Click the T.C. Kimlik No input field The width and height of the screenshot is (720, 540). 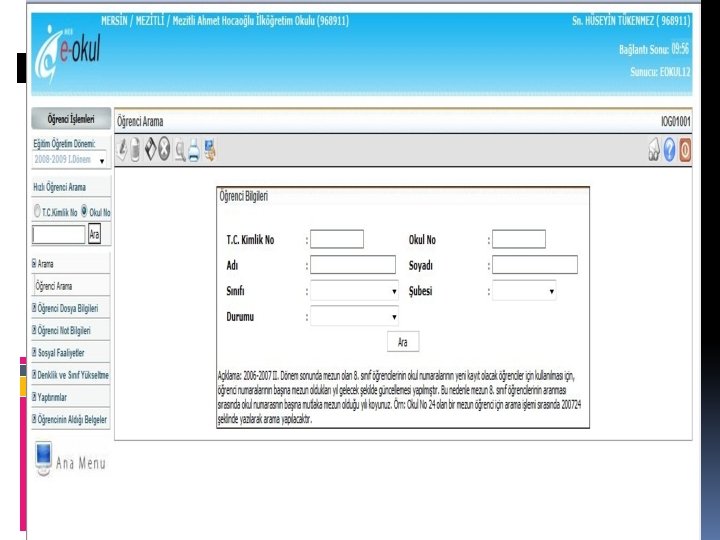[337, 239]
